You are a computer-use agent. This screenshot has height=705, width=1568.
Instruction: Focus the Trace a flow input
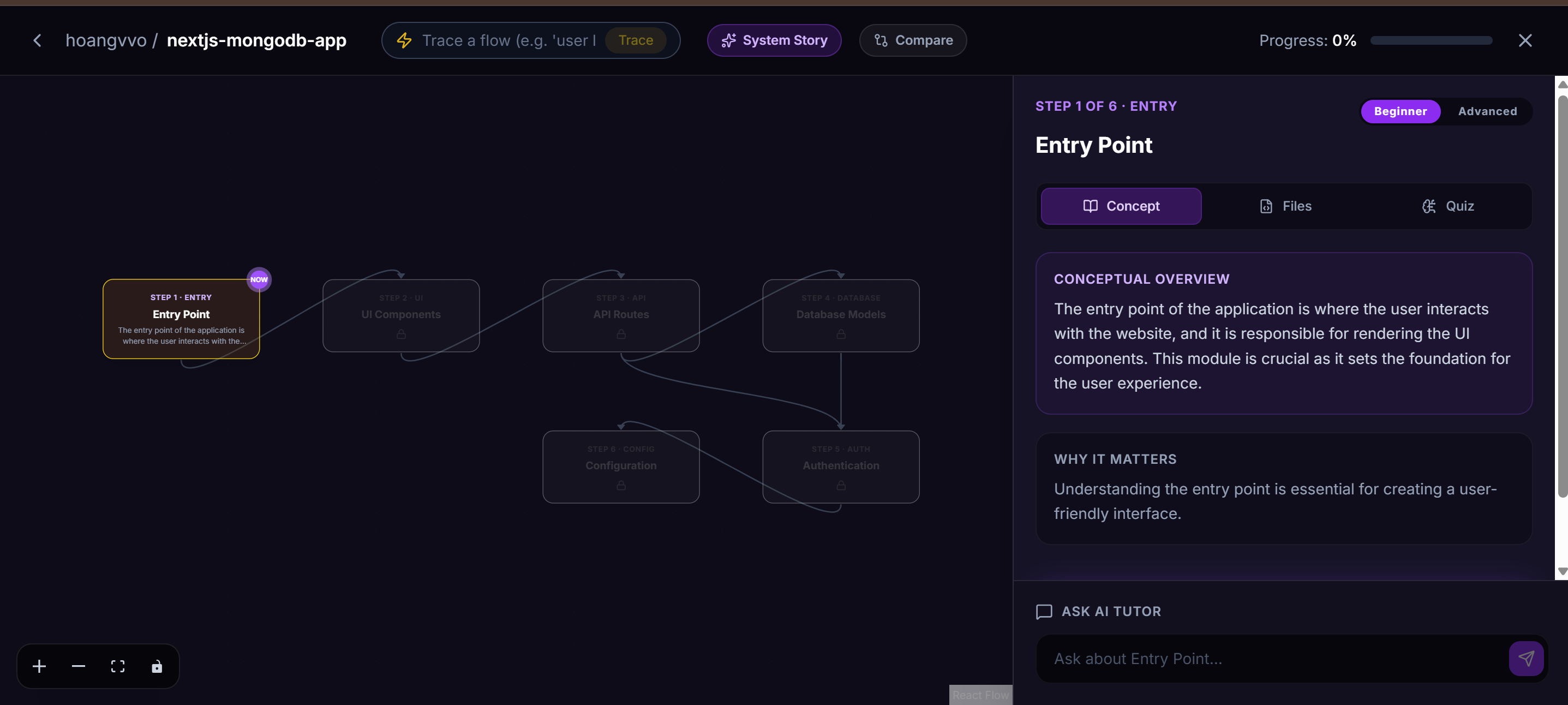[x=509, y=40]
